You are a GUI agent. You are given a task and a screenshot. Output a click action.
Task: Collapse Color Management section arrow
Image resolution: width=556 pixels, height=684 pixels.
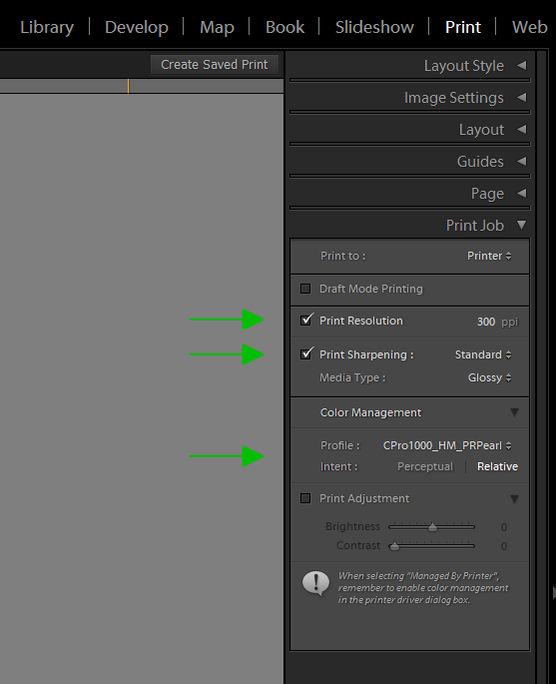515,412
